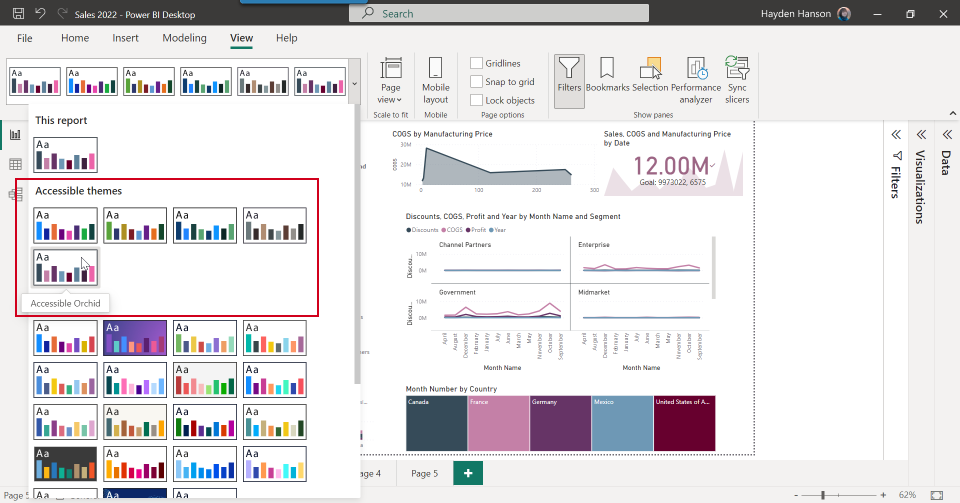Click the Profit legend entry
Viewport: 960px width, 503px height.
(x=476, y=230)
